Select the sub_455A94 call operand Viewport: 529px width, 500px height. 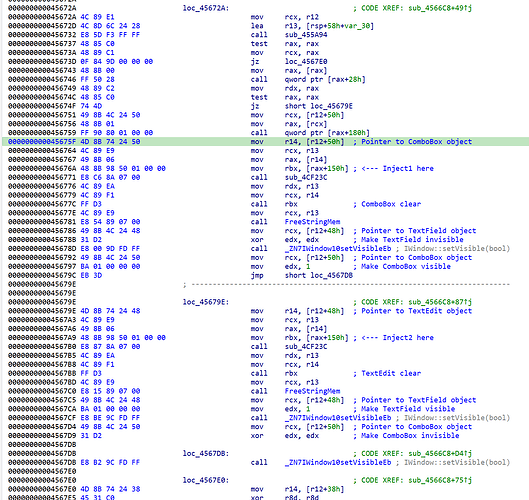coord(306,35)
